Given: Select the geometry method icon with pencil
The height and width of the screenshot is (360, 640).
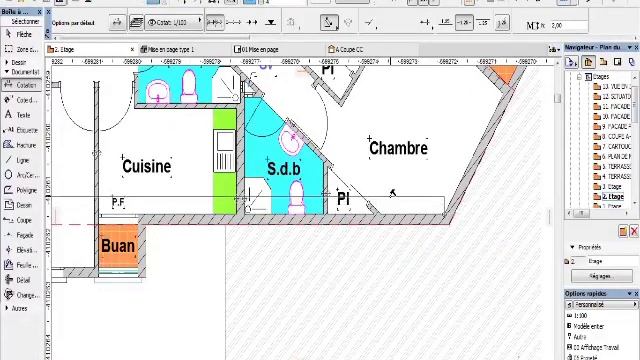Looking at the screenshot, I should pos(329,22).
